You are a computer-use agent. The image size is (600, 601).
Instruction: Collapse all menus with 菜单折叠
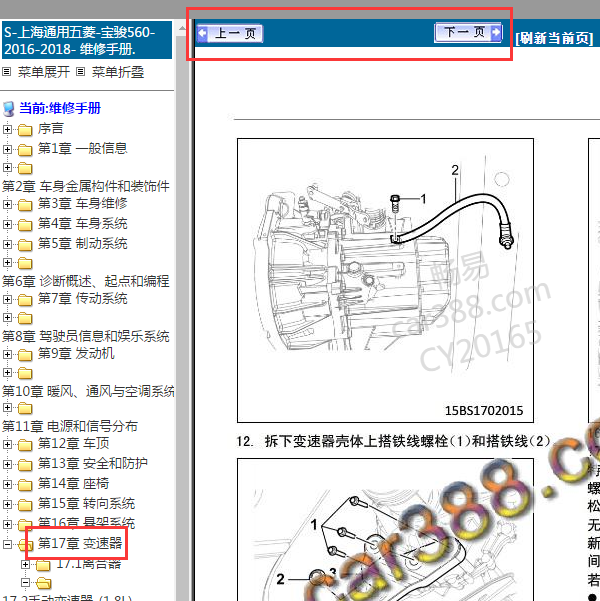click(118, 72)
